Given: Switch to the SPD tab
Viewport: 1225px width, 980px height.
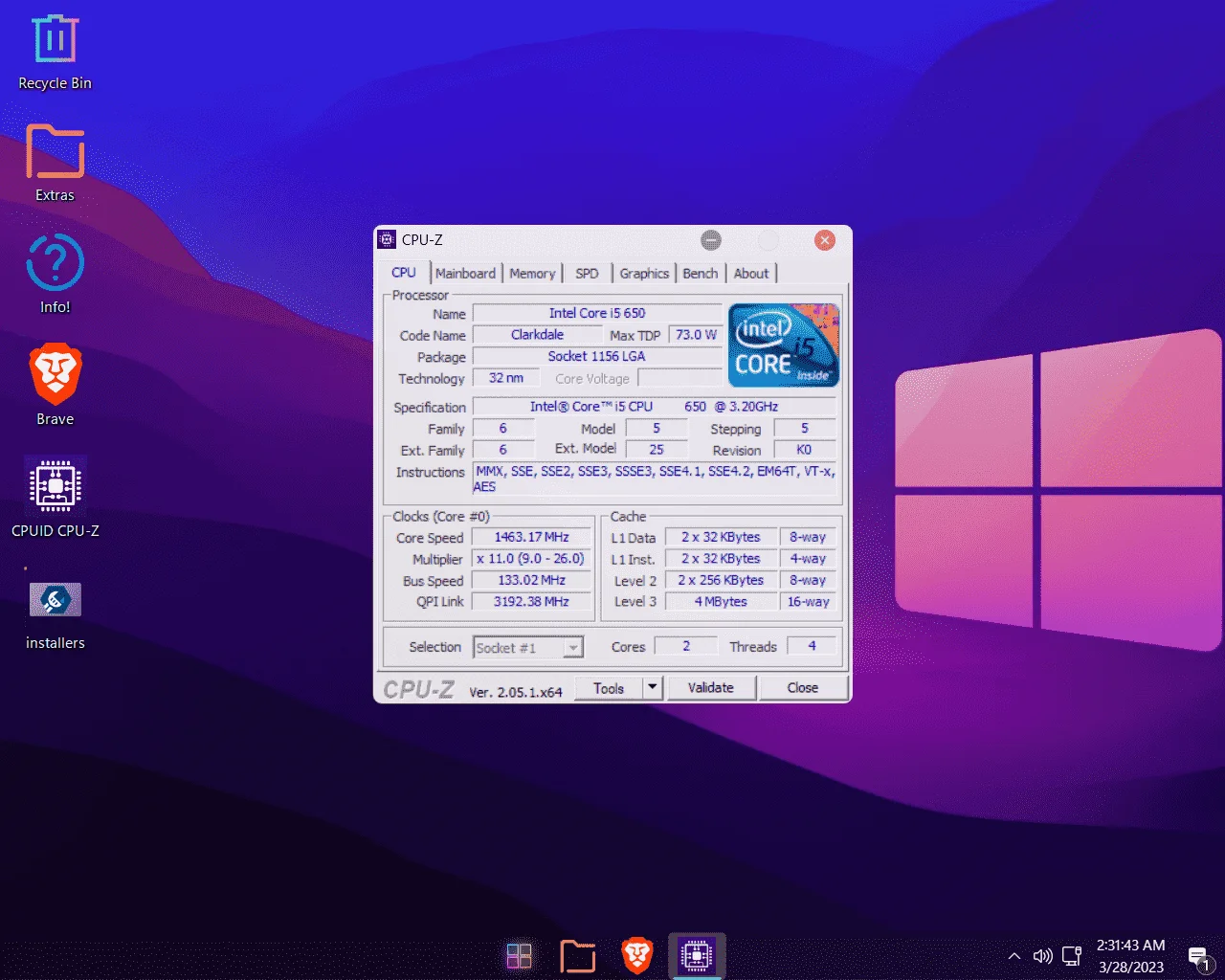Looking at the screenshot, I should tap(587, 274).
